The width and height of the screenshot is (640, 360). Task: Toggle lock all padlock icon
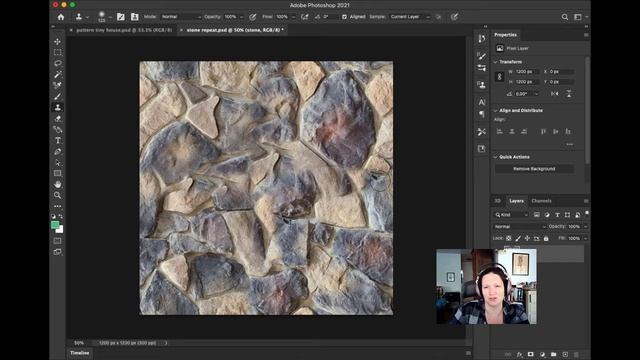[x=546, y=238]
